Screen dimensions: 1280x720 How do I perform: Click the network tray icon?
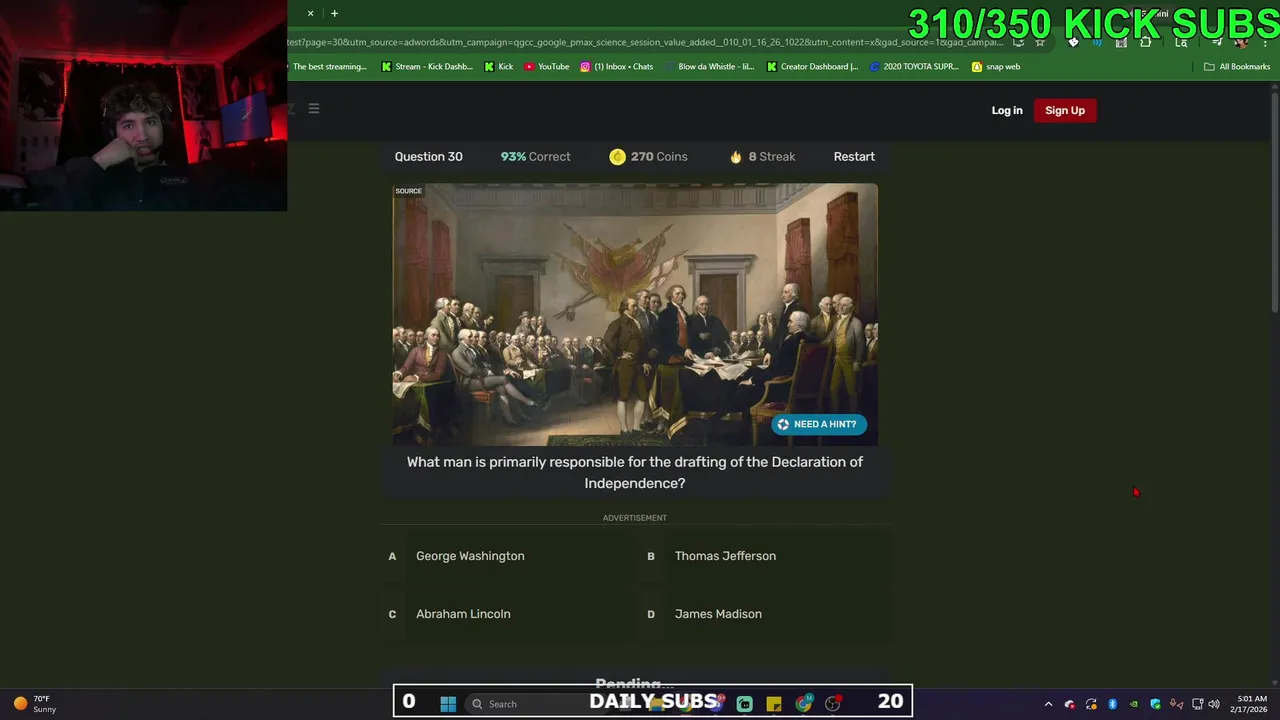click(x=1197, y=704)
